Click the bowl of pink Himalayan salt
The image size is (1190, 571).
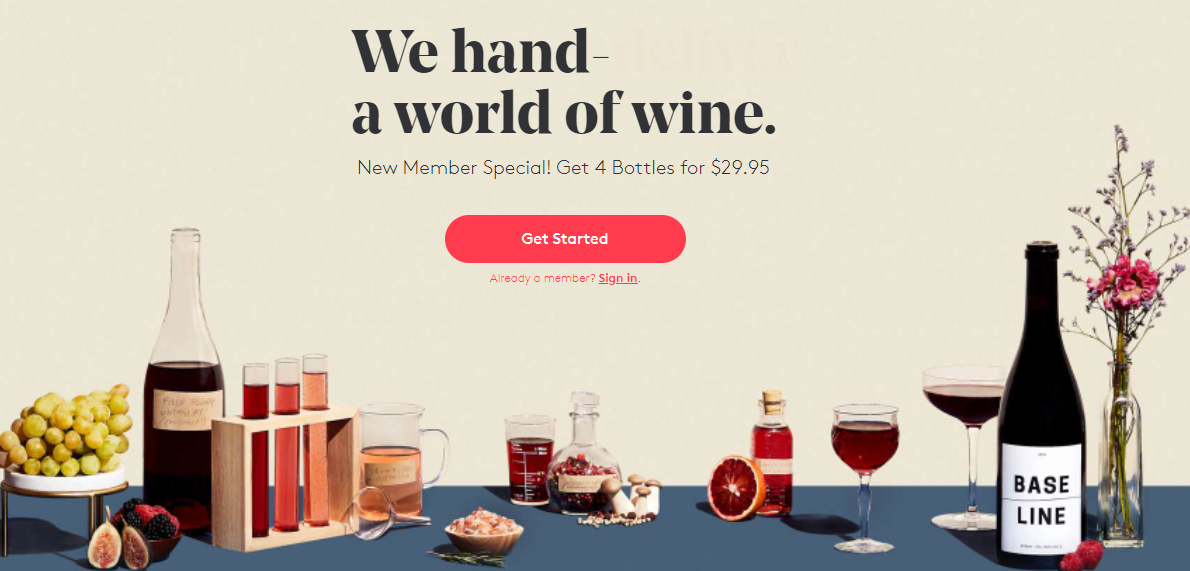[x=483, y=532]
